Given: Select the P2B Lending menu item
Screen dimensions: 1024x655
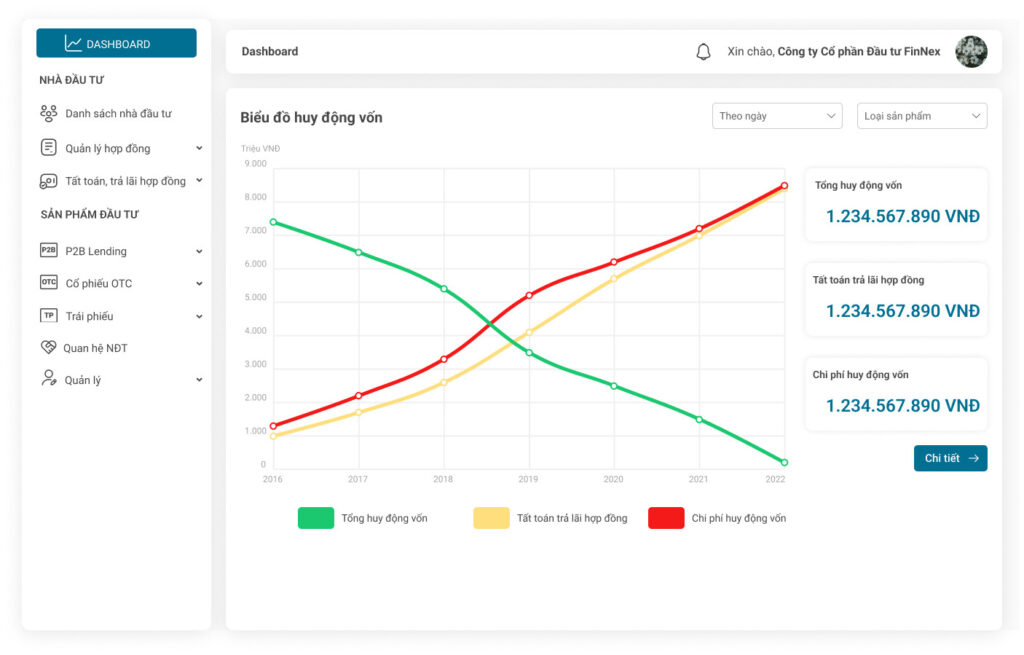Looking at the screenshot, I should (96, 251).
